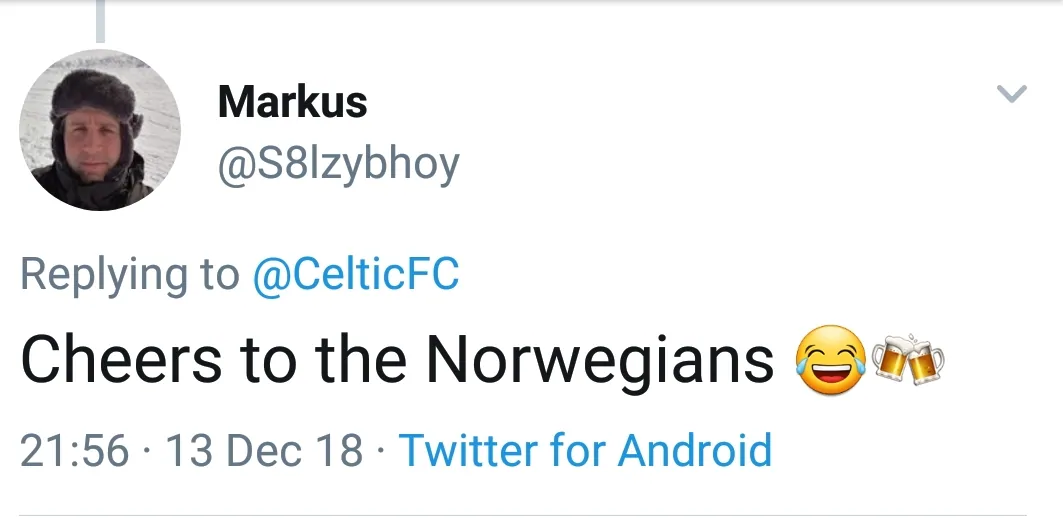Open the @CelticFC mention link

tap(355, 274)
